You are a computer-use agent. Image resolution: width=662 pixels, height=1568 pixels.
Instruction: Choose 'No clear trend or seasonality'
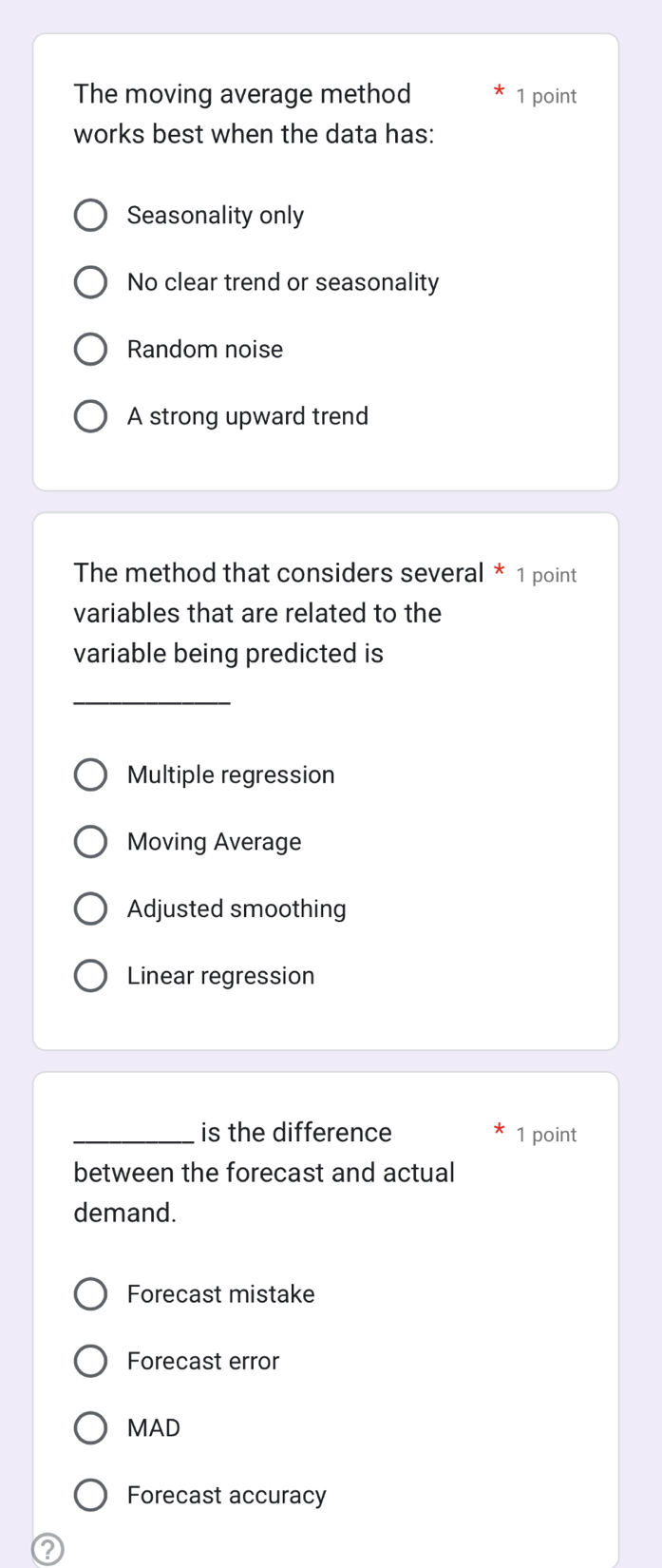[90, 282]
